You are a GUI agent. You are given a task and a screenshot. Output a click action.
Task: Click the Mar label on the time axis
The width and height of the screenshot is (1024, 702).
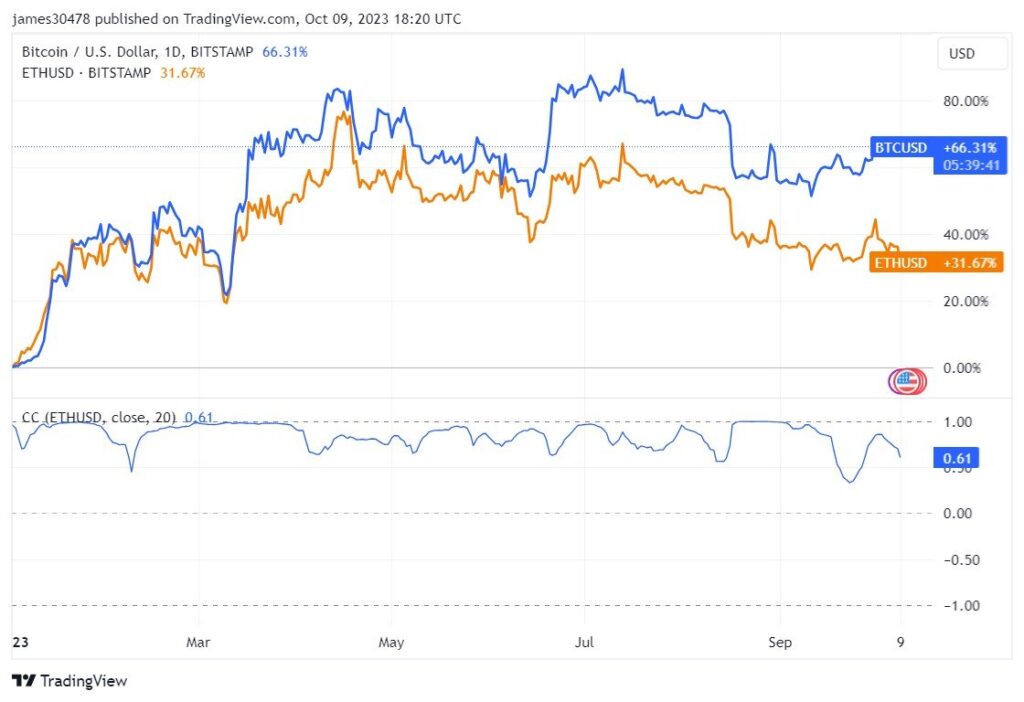(x=198, y=642)
